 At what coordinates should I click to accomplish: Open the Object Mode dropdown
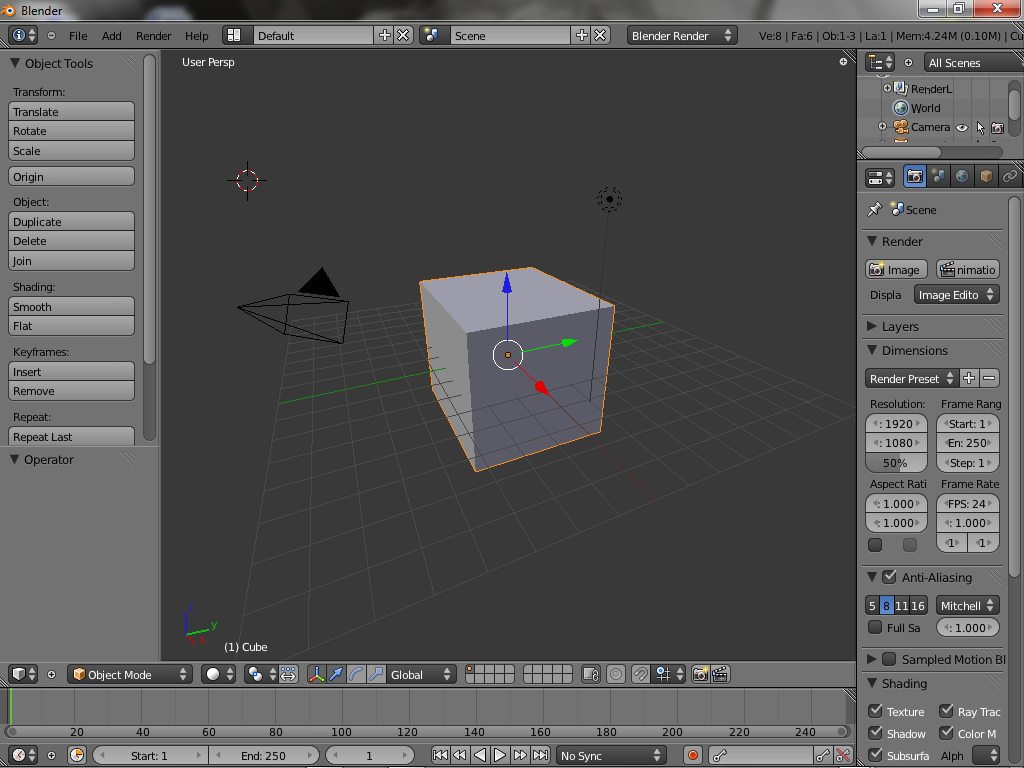130,675
